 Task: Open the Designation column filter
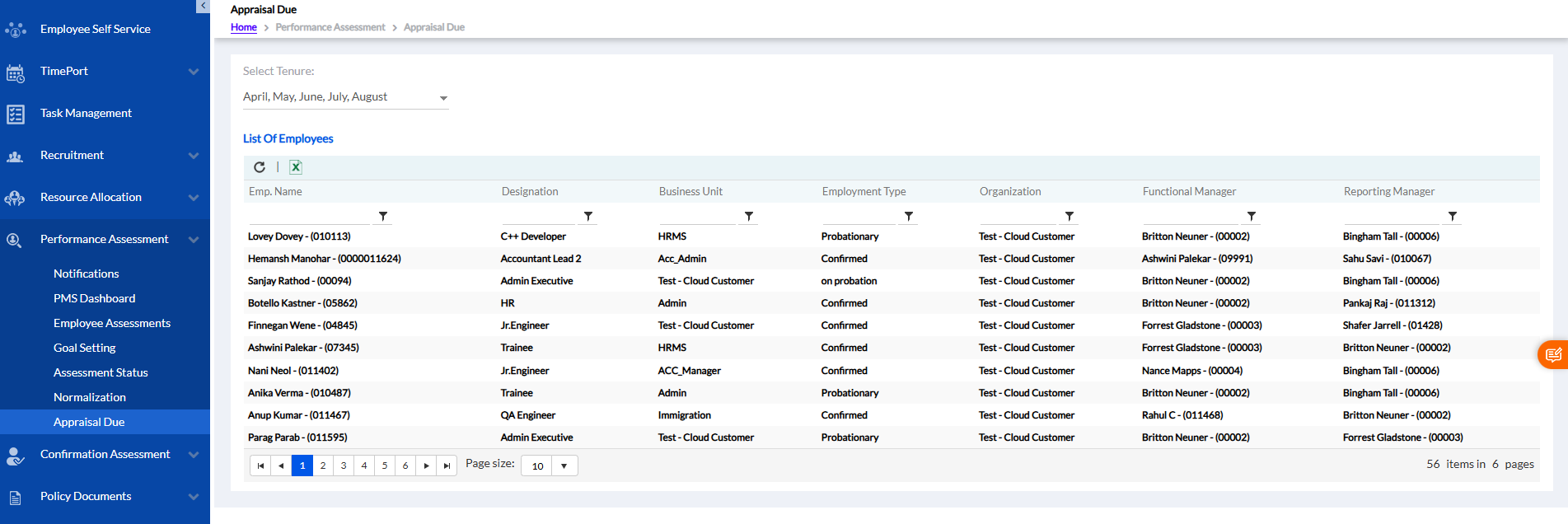pos(587,216)
